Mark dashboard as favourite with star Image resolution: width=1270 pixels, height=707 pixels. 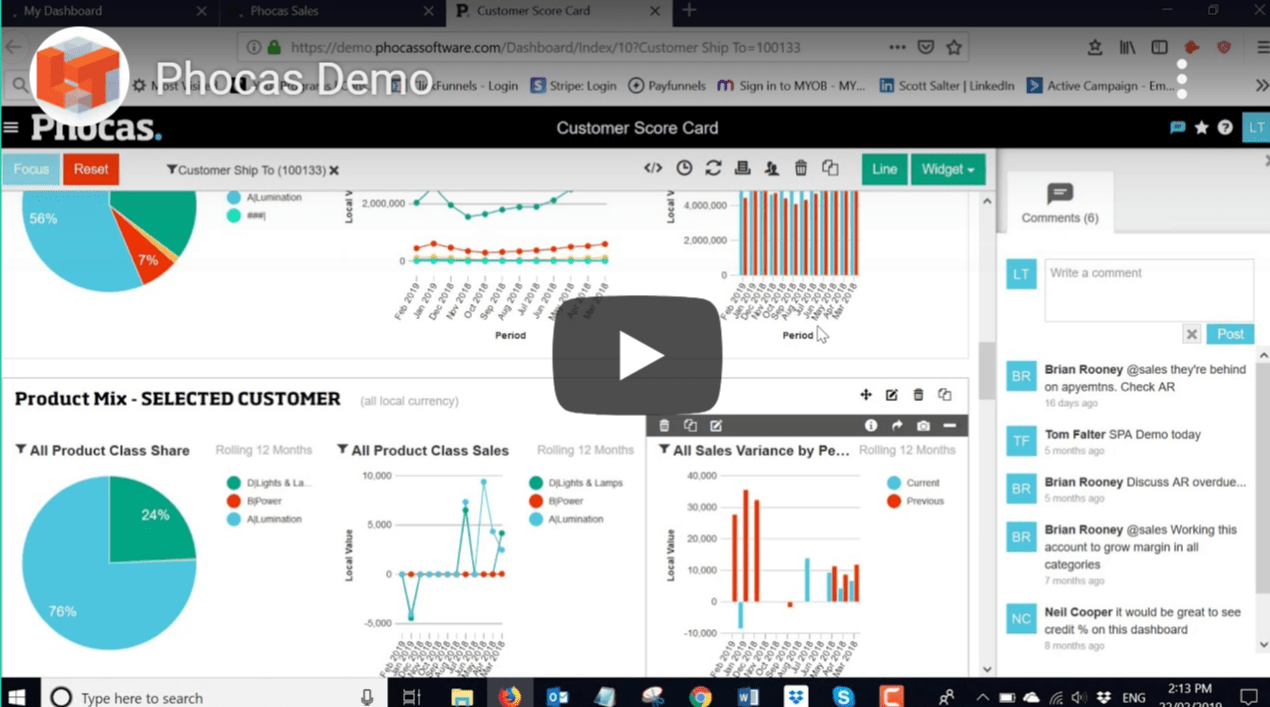1201,128
